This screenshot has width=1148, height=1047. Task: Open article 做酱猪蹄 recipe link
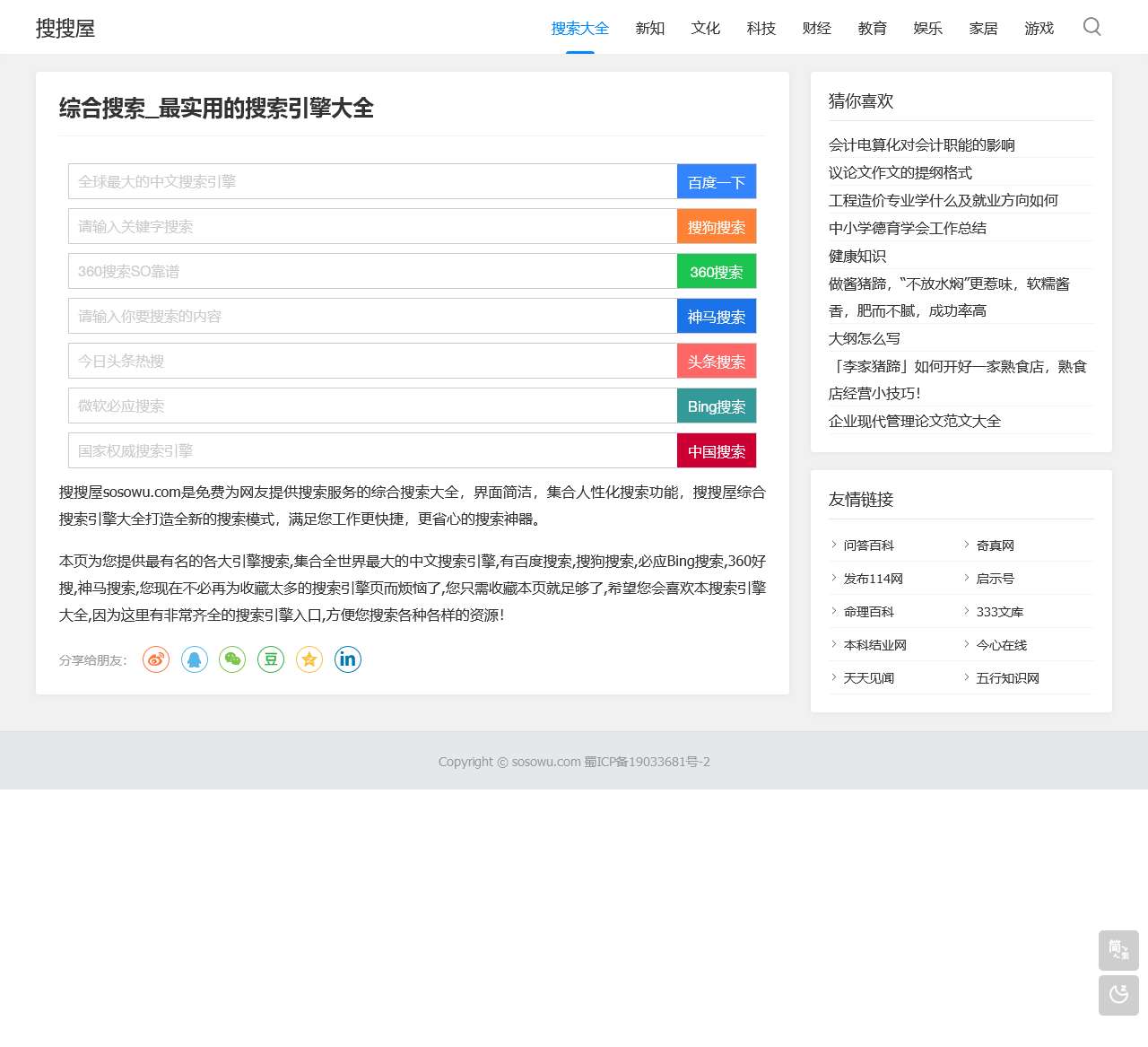[x=949, y=297]
